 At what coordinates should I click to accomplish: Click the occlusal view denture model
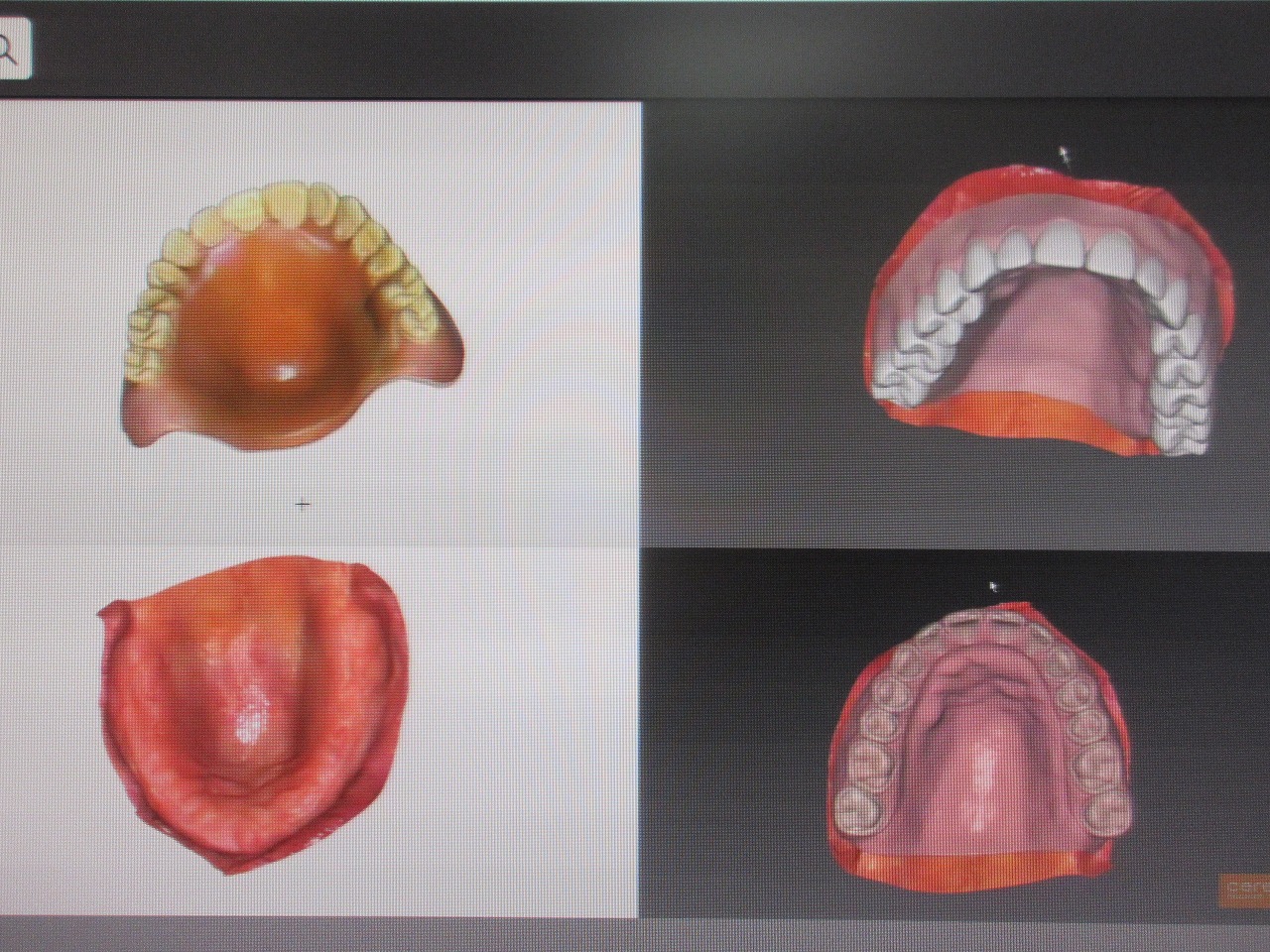coord(981,749)
